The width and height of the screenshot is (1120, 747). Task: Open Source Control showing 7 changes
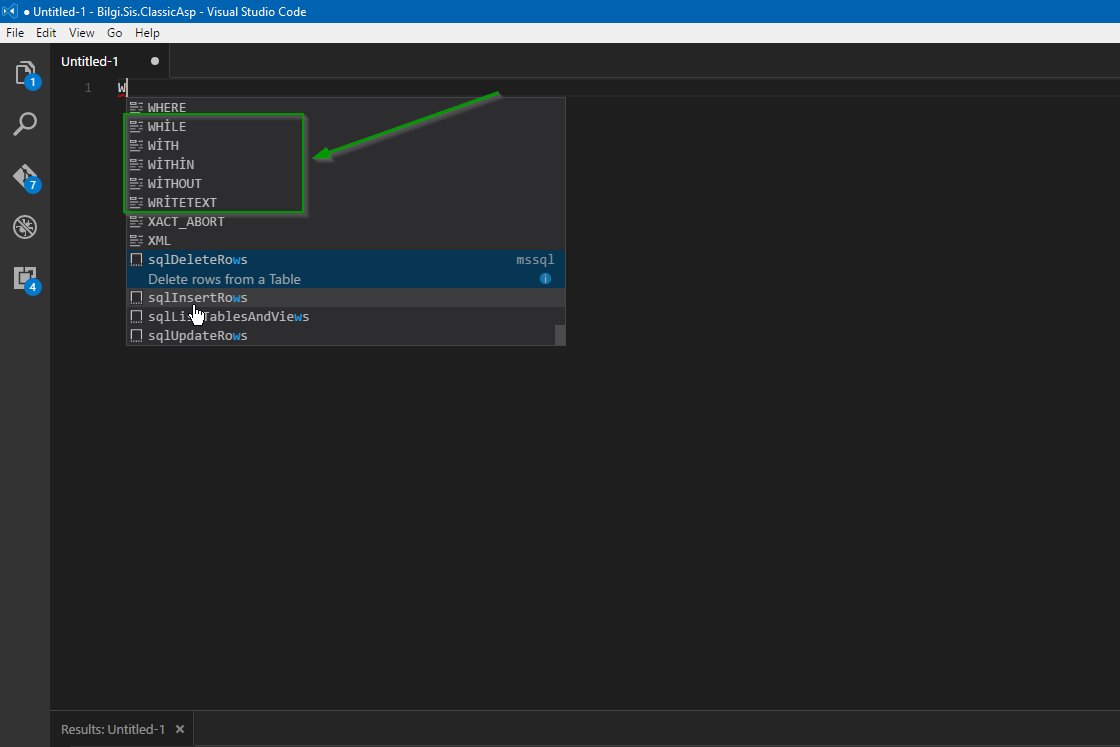point(25,176)
